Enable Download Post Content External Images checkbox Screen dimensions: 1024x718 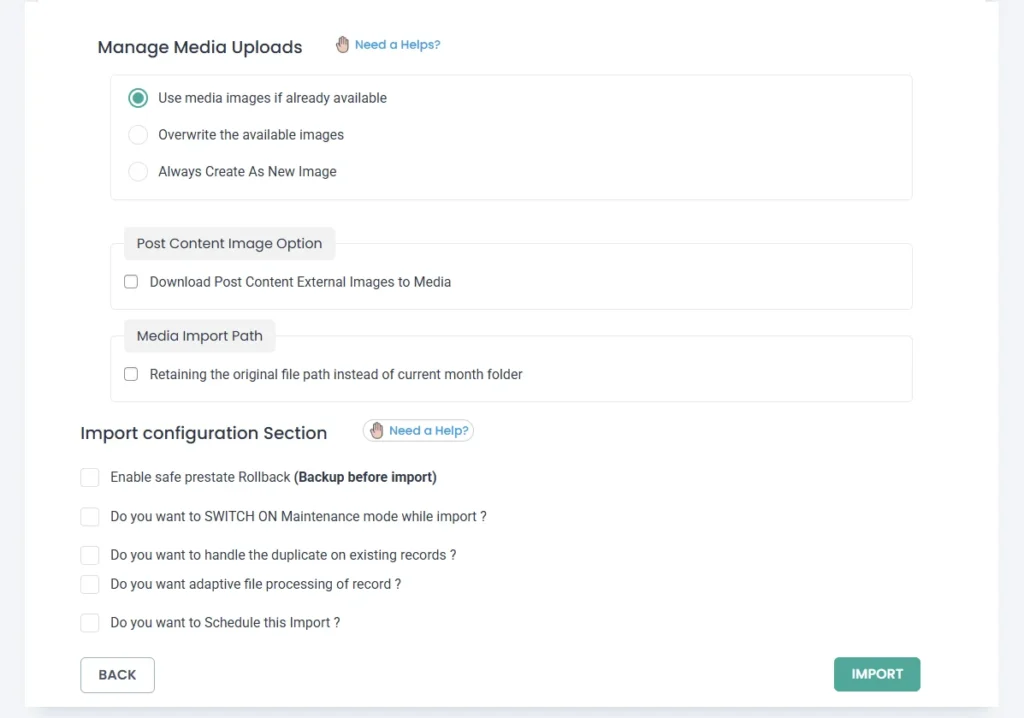pyautogui.click(x=131, y=282)
